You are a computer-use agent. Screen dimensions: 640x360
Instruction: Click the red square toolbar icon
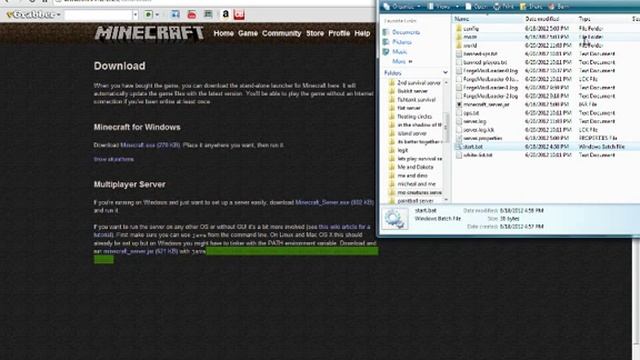coord(239,15)
